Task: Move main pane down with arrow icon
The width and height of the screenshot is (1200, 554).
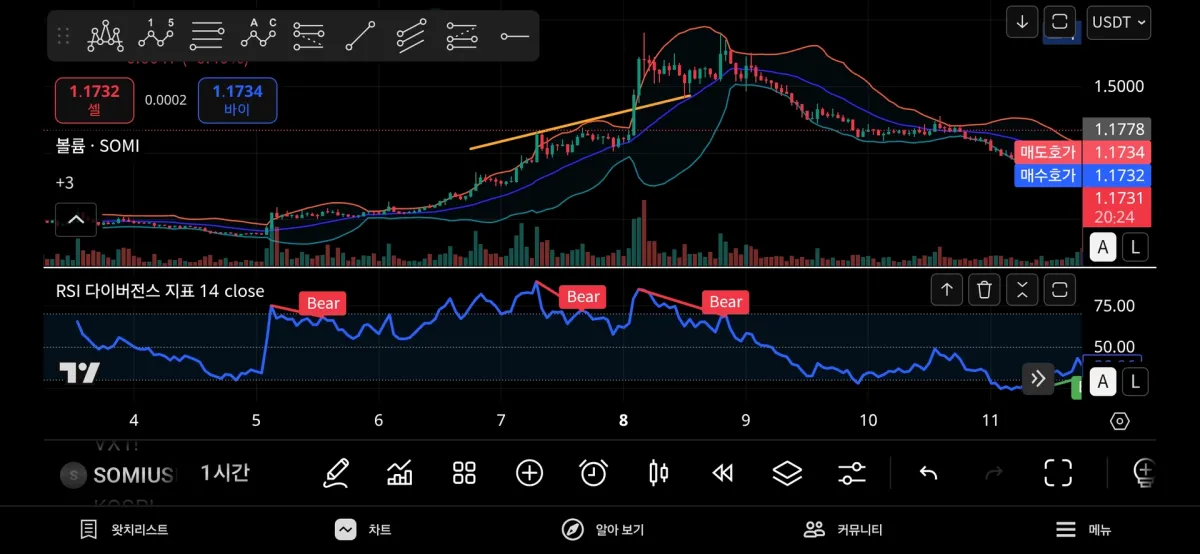Action: click(x=1021, y=21)
